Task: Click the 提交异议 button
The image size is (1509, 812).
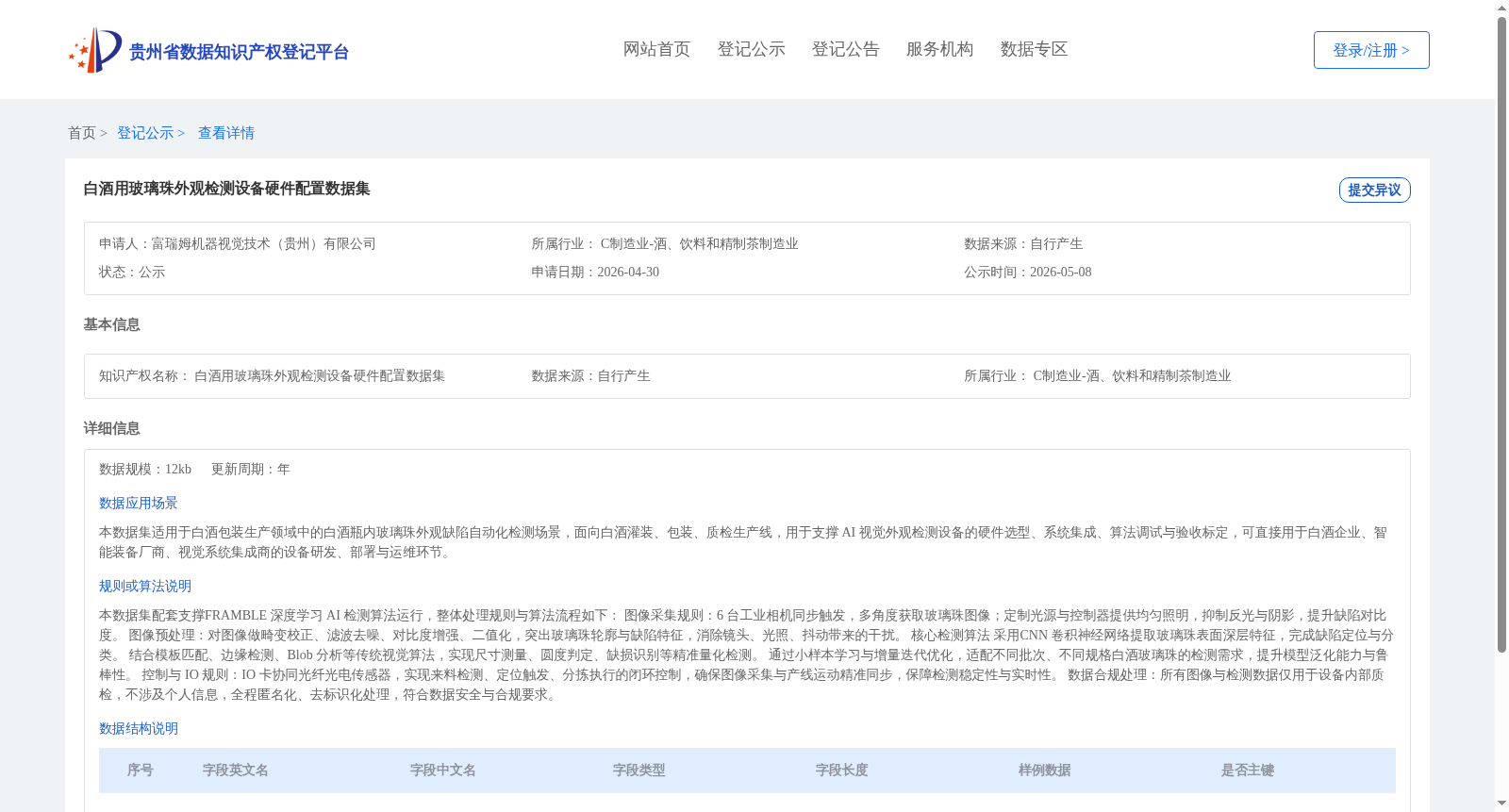Action: [x=1374, y=190]
